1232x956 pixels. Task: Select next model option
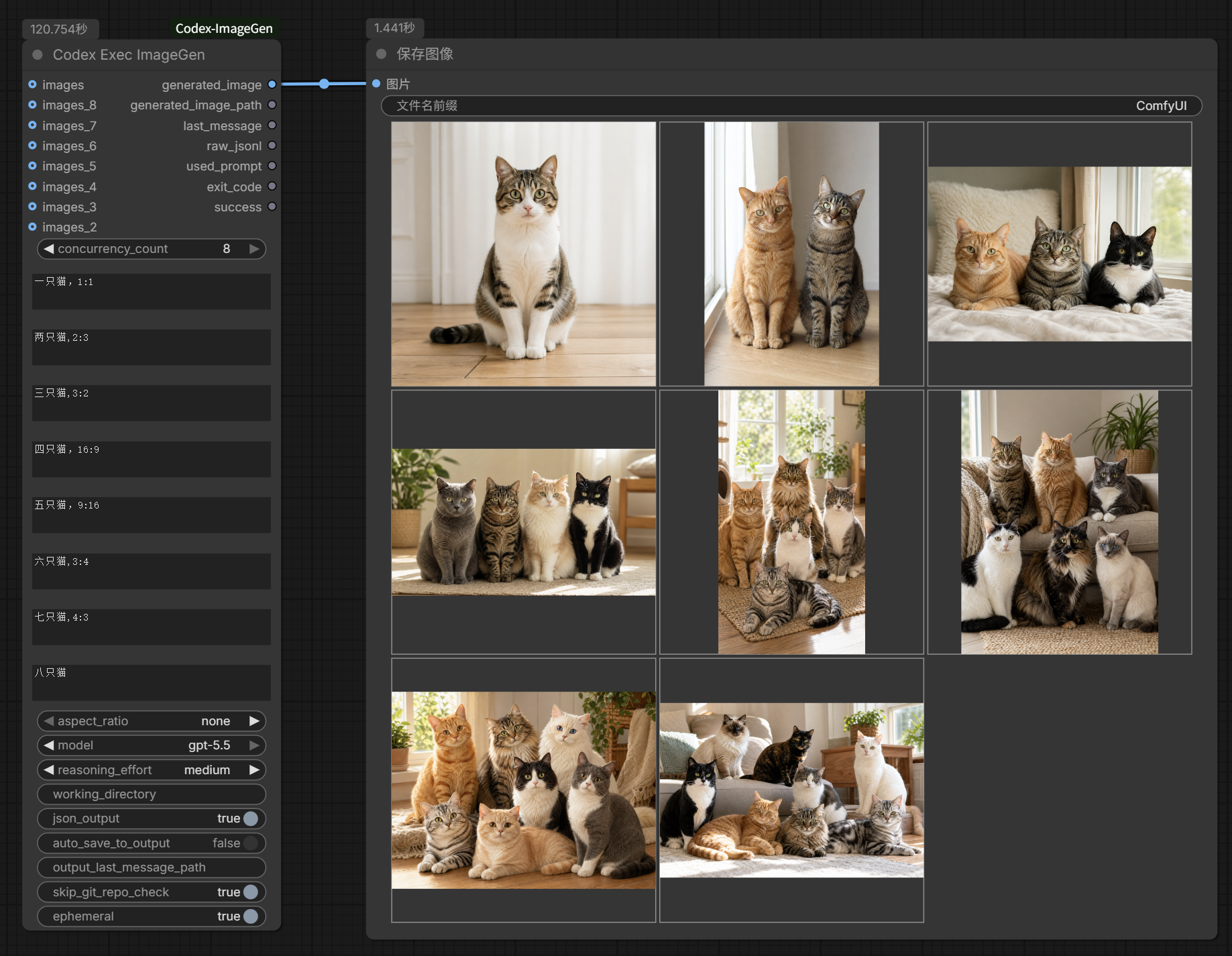[x=254, y=745]
